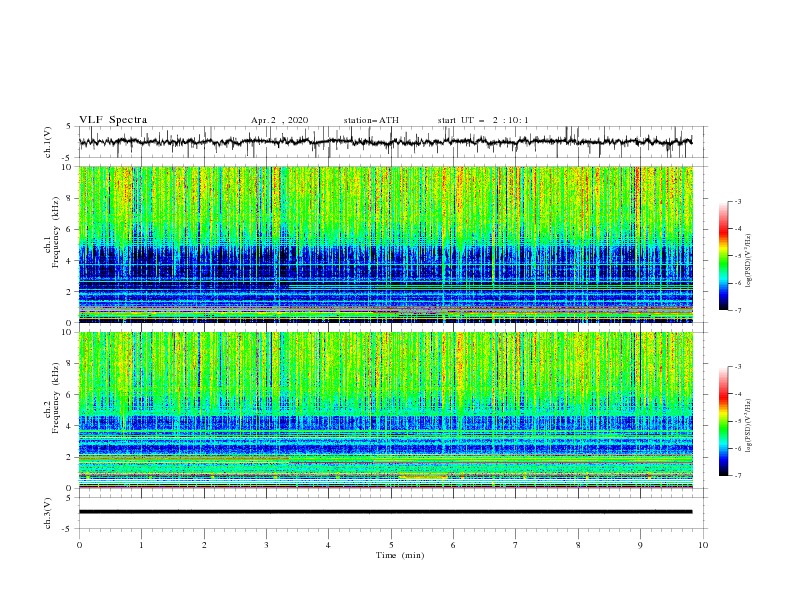The image size is (792, 612).
Task: Click the "VLF Spectra" plot title
Action: tap(113, 120)
